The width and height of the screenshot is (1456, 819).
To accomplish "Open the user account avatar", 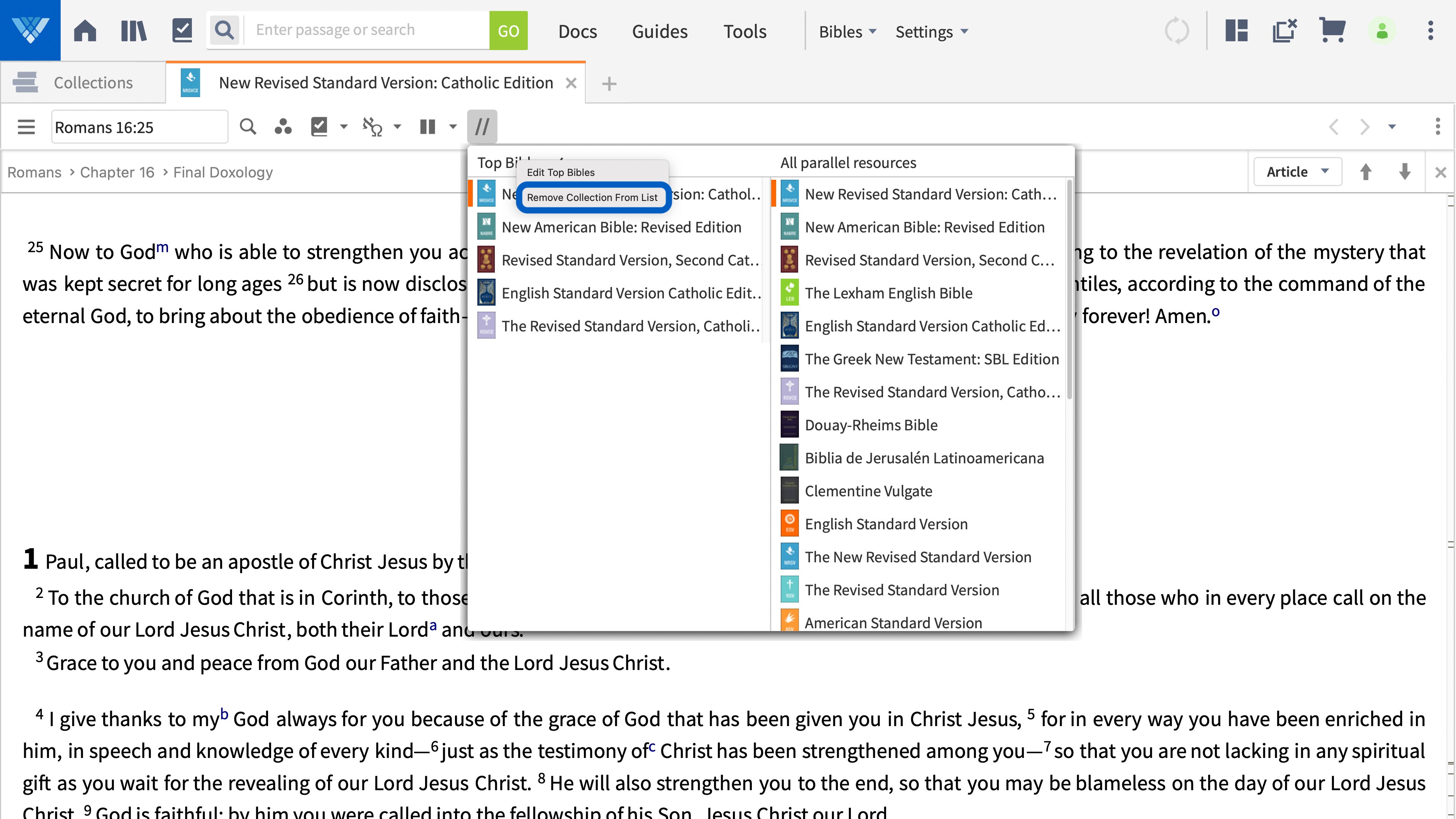I will tap(1382, 30).
